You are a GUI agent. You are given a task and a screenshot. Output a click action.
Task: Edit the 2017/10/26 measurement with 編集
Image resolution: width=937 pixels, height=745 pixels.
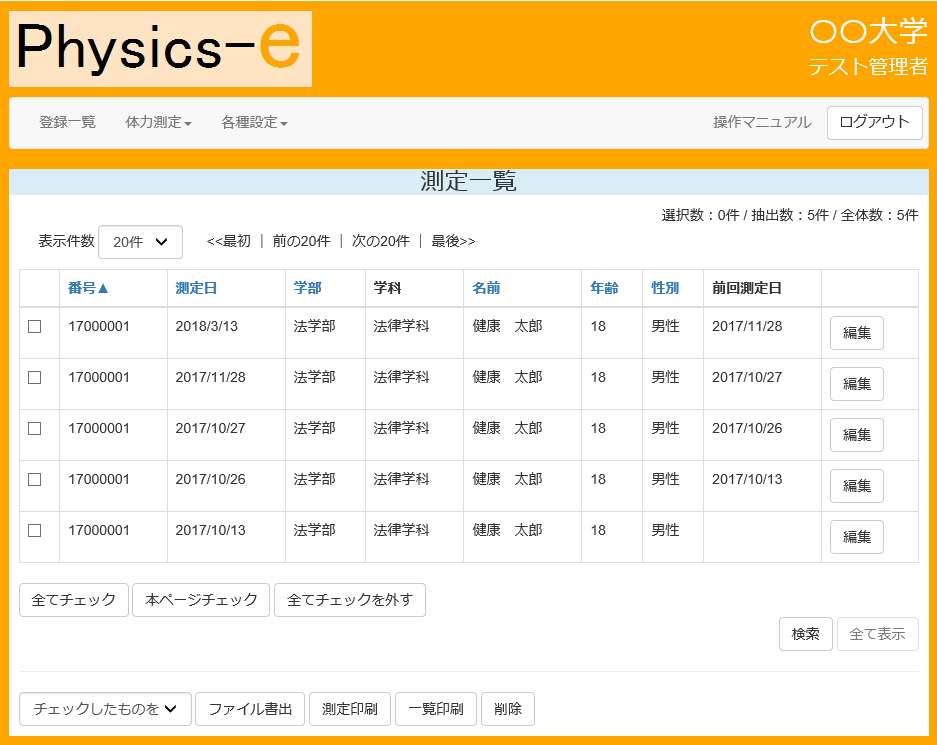tap(856, 486)
